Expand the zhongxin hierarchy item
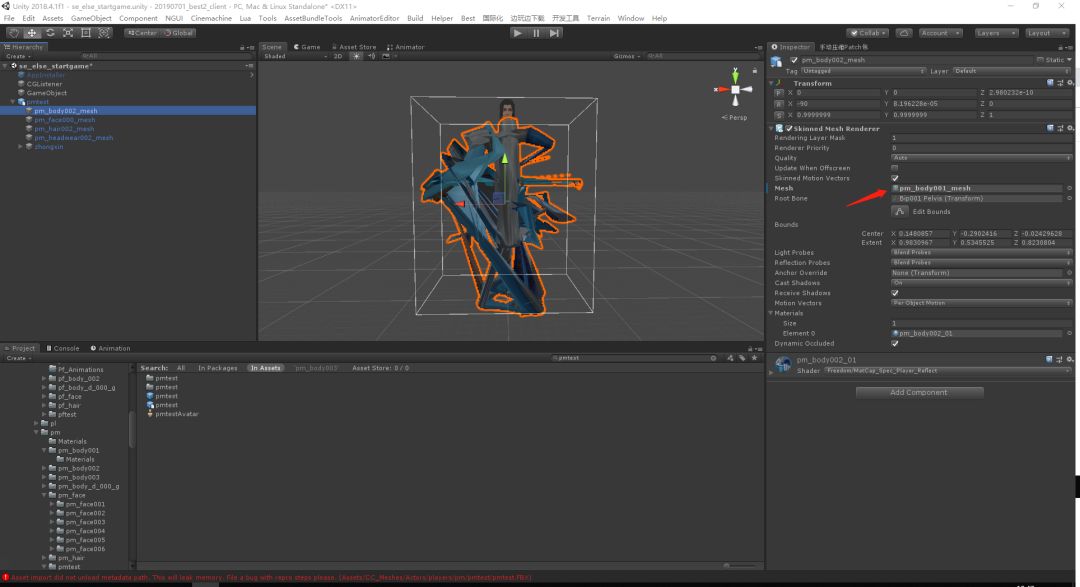This screenshot has width=1080, height=587. 21,146
